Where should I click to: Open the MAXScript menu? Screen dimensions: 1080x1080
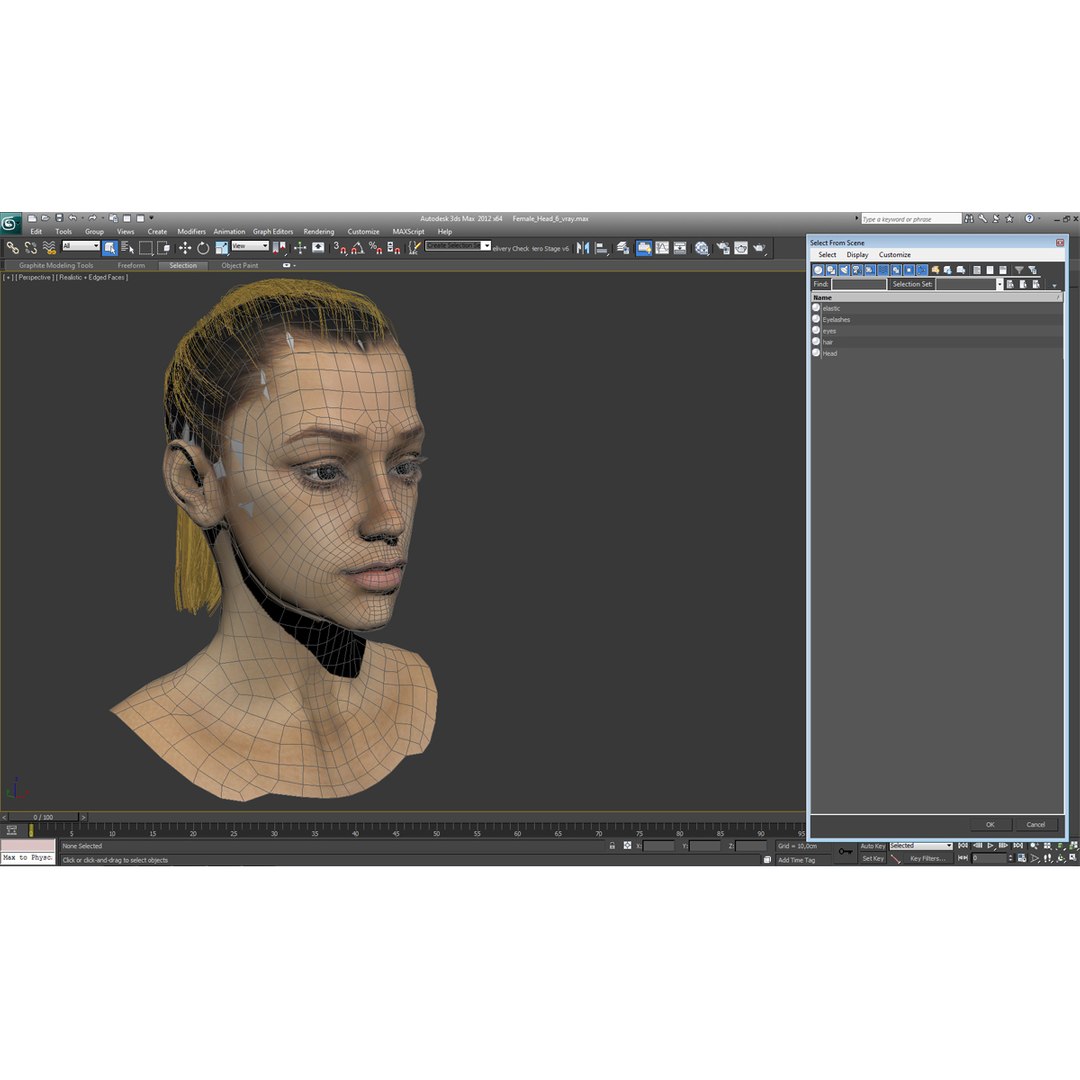(408, 231)
